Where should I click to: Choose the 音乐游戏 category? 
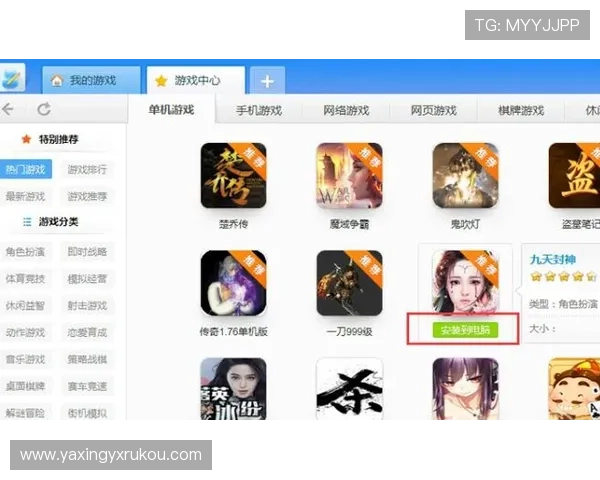[25, 359]
